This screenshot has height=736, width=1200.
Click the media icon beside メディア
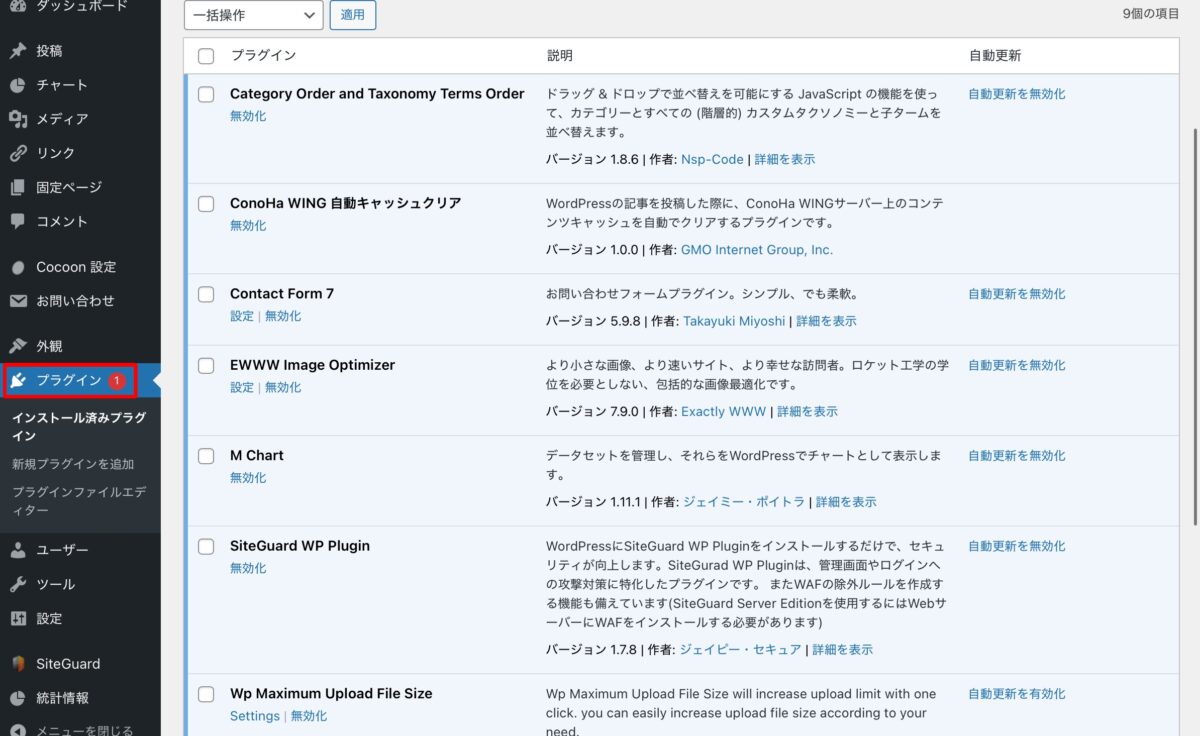tap(18, 119)
